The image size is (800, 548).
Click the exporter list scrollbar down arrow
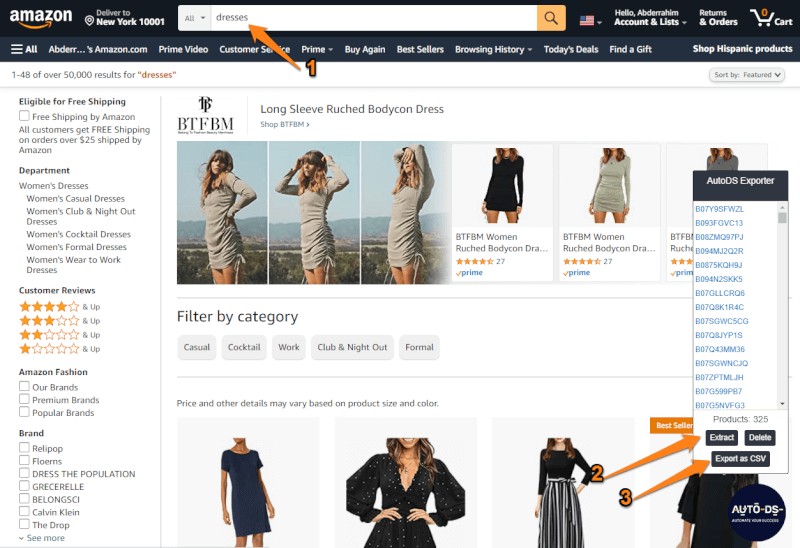(782, 404)
